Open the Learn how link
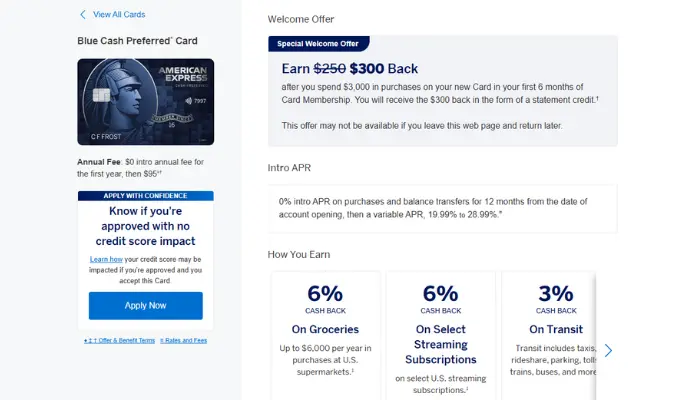Viewport: 700px width, 400px height. [106, 259]
